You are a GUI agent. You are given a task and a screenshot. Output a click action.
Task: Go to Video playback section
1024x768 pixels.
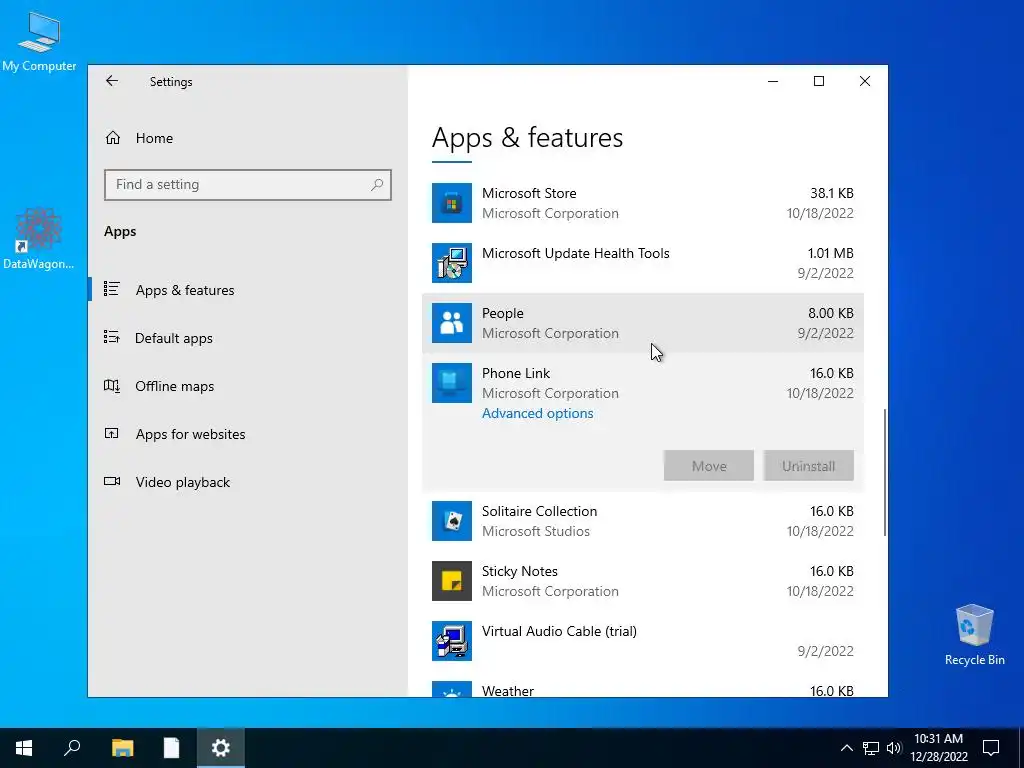click(183, 482)
